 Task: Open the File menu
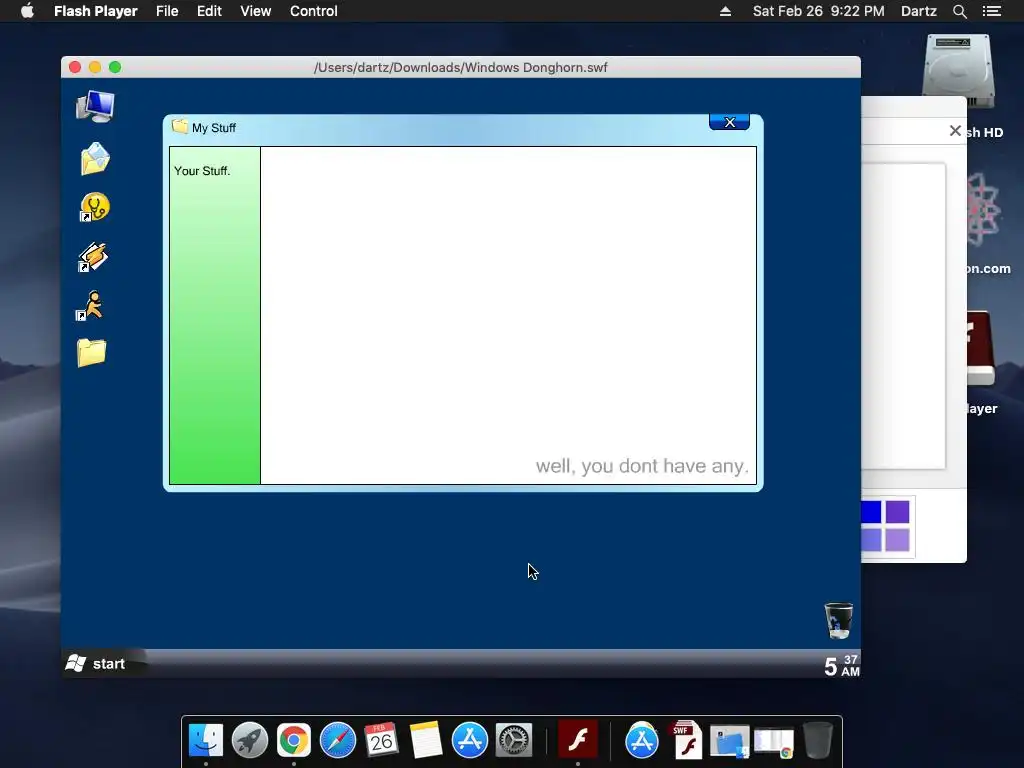pyautogui.click(x=167, y=11)
